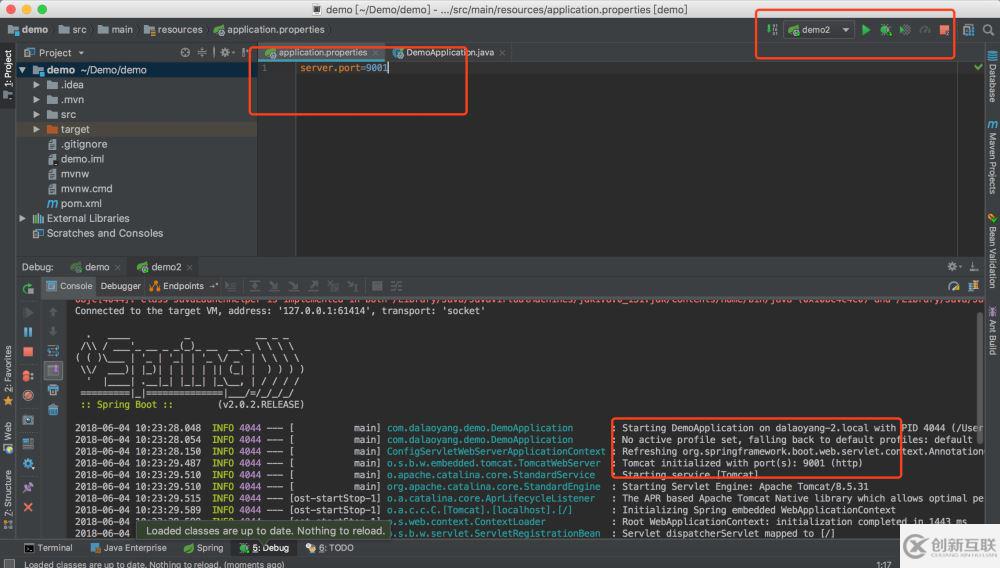1000x568 pixels.
Task: Hide the Debug tool window
Action: [974, 266]
